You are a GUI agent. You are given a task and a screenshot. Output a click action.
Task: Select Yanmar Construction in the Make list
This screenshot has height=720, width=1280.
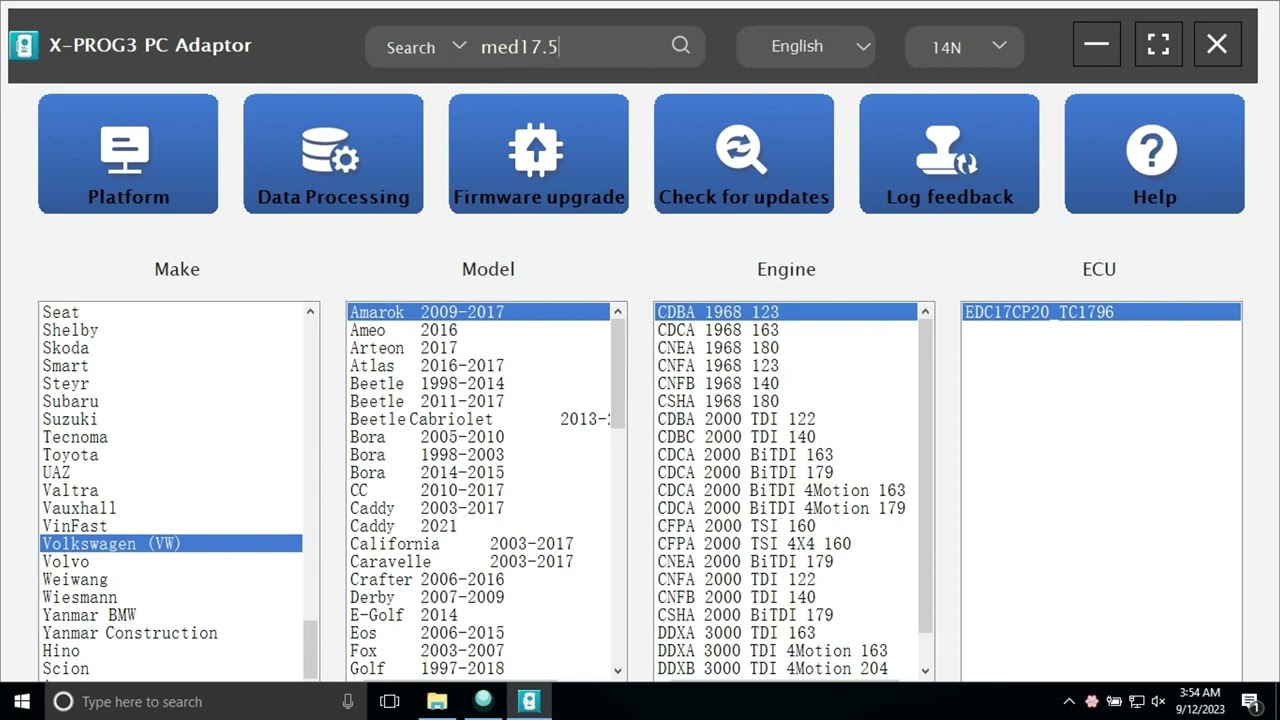coord(171,633)
